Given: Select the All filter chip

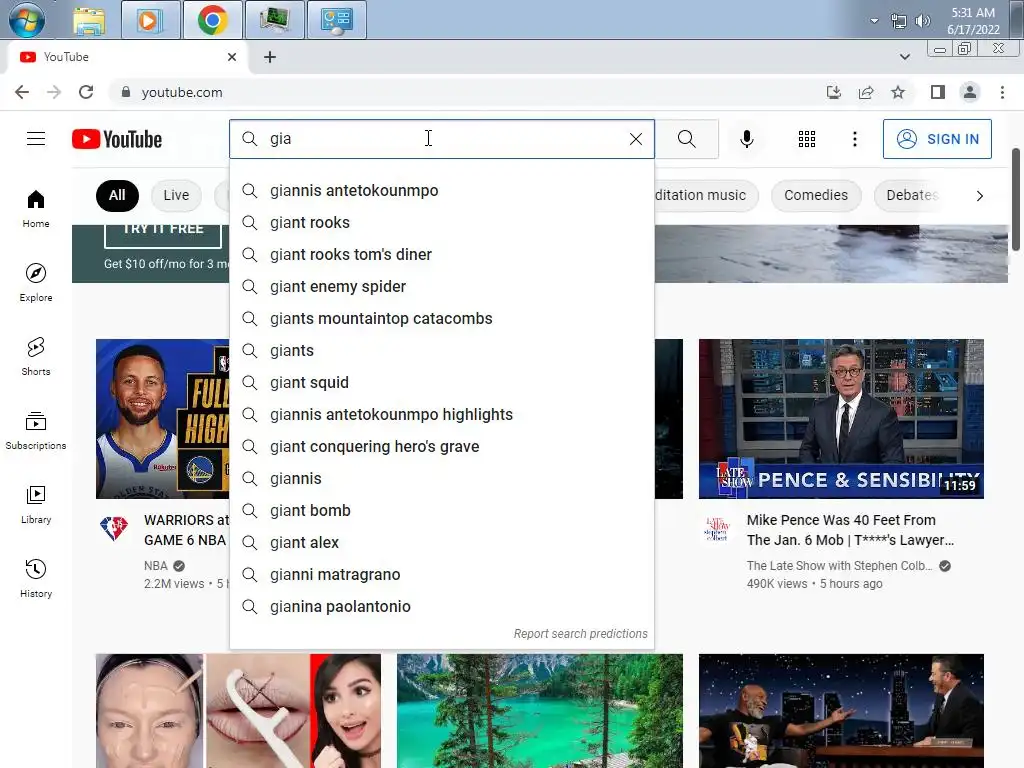Looking at the screenshot, I should click(x=117, y=195).
